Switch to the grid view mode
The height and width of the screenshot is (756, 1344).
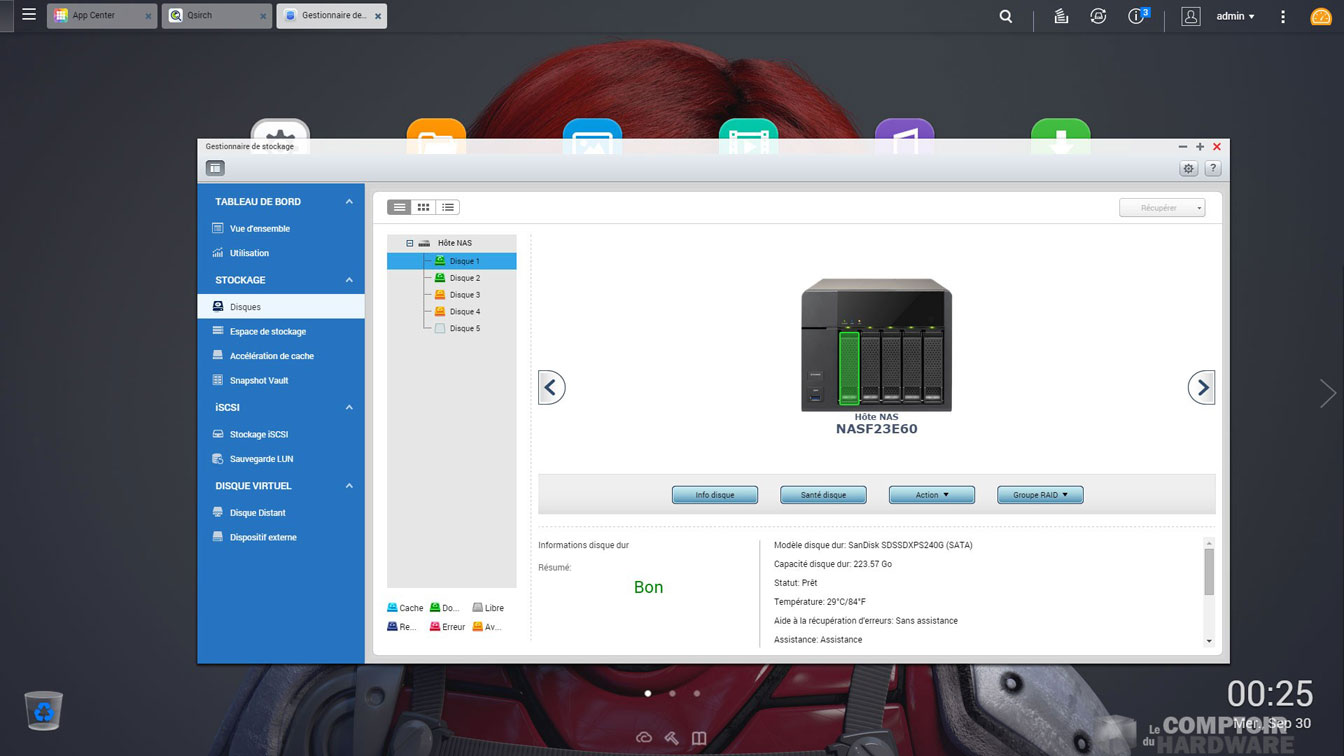423,207
